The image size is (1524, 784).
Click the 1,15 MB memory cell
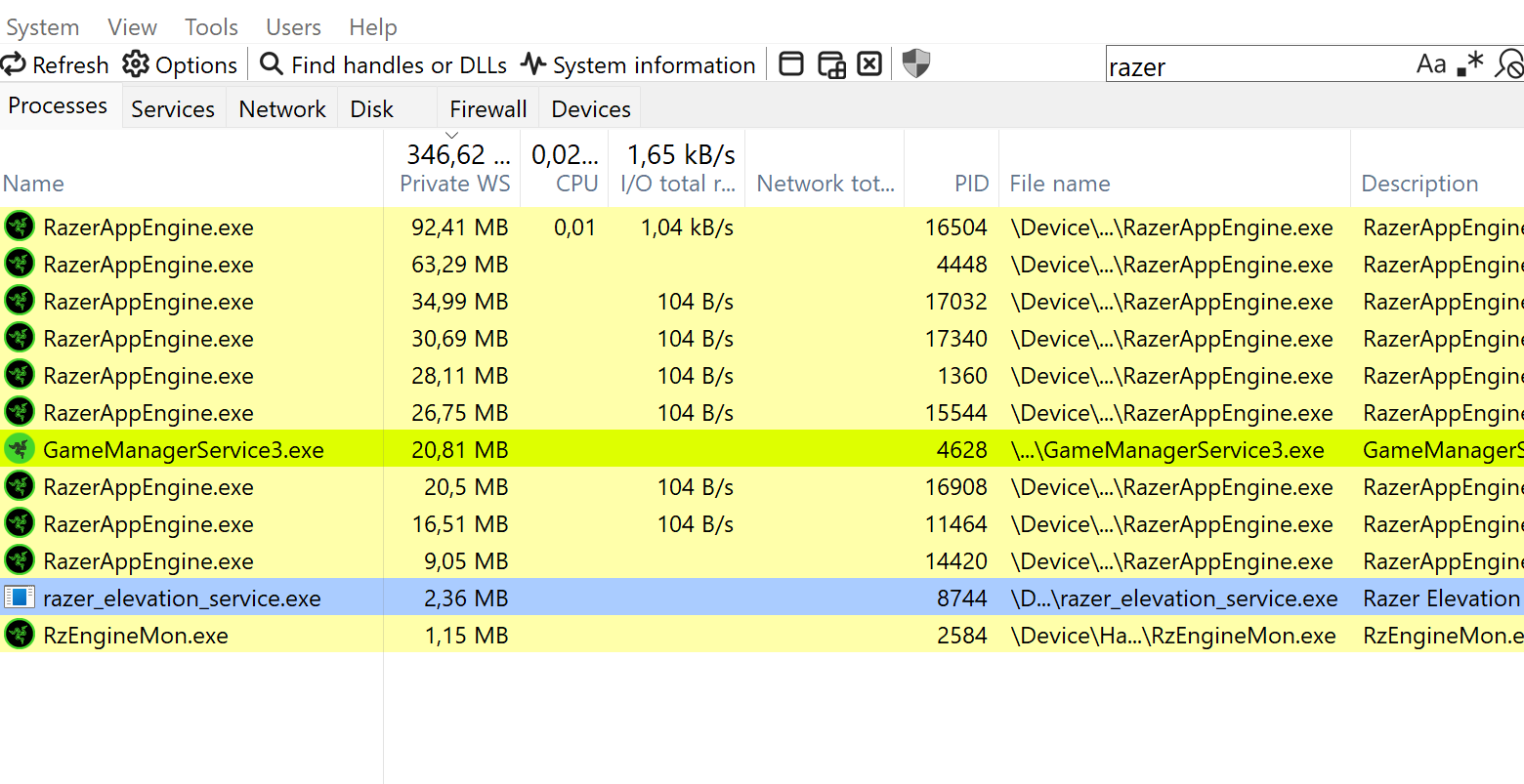[466, 636]
